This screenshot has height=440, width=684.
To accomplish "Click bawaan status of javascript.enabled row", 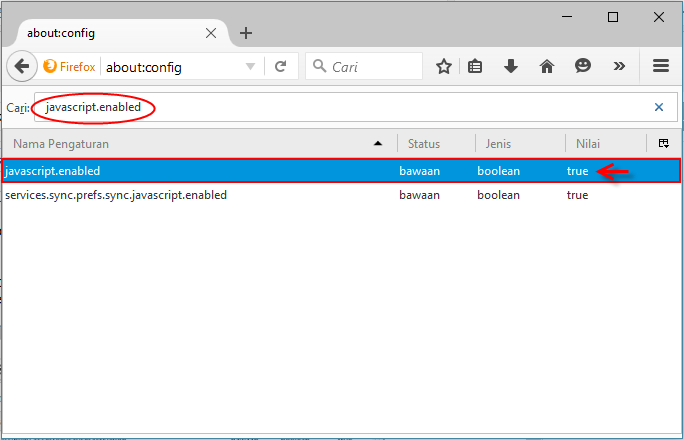I will (x=419, y=171).
